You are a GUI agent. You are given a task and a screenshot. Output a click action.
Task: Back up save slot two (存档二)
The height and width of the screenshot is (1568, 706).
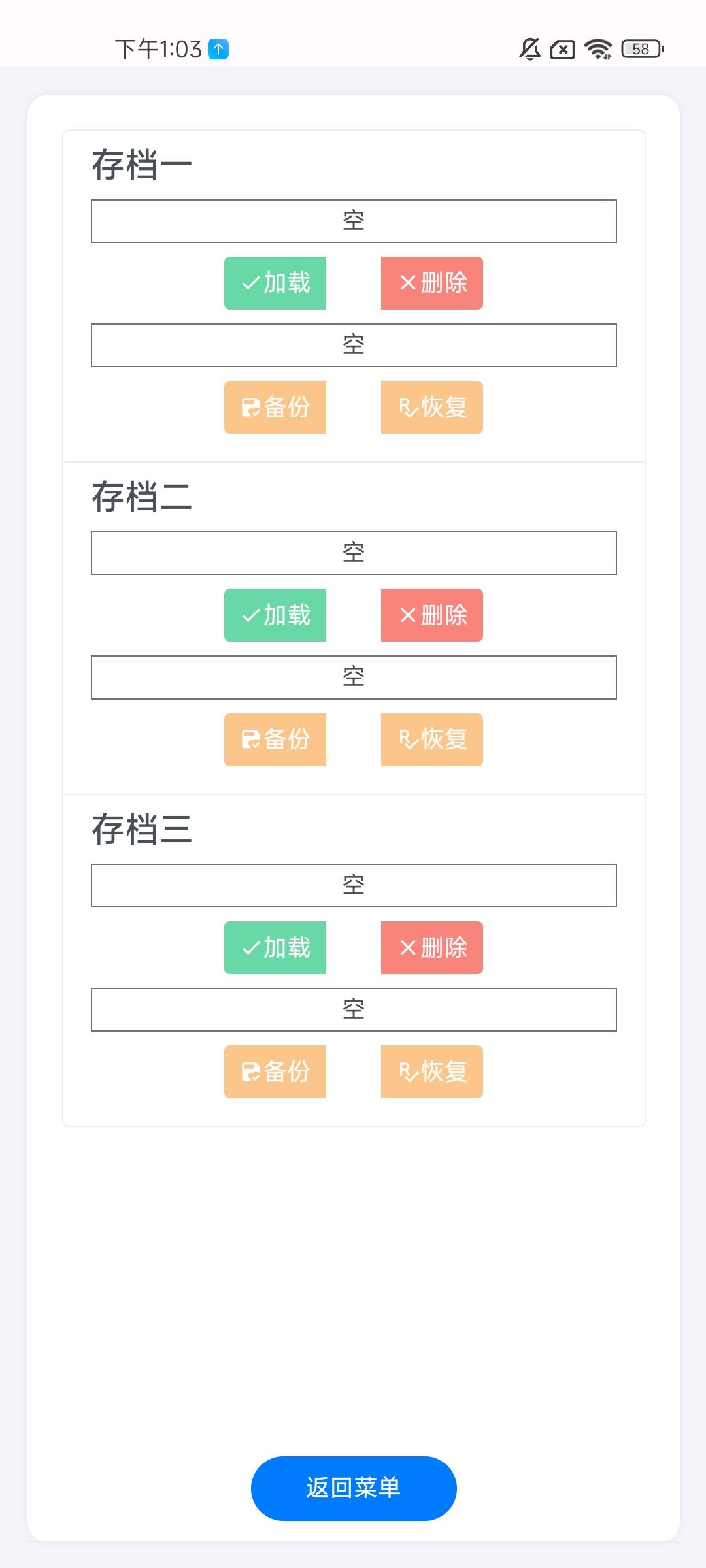275,740
